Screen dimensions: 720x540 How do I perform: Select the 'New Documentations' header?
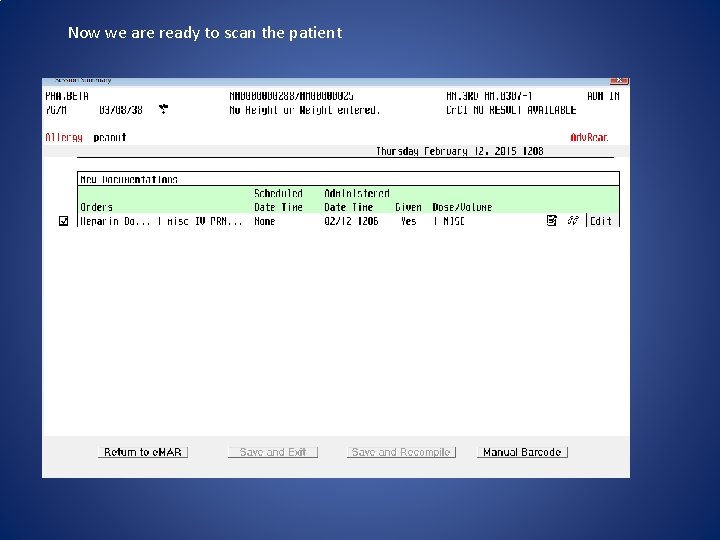[x=129, y=179]
